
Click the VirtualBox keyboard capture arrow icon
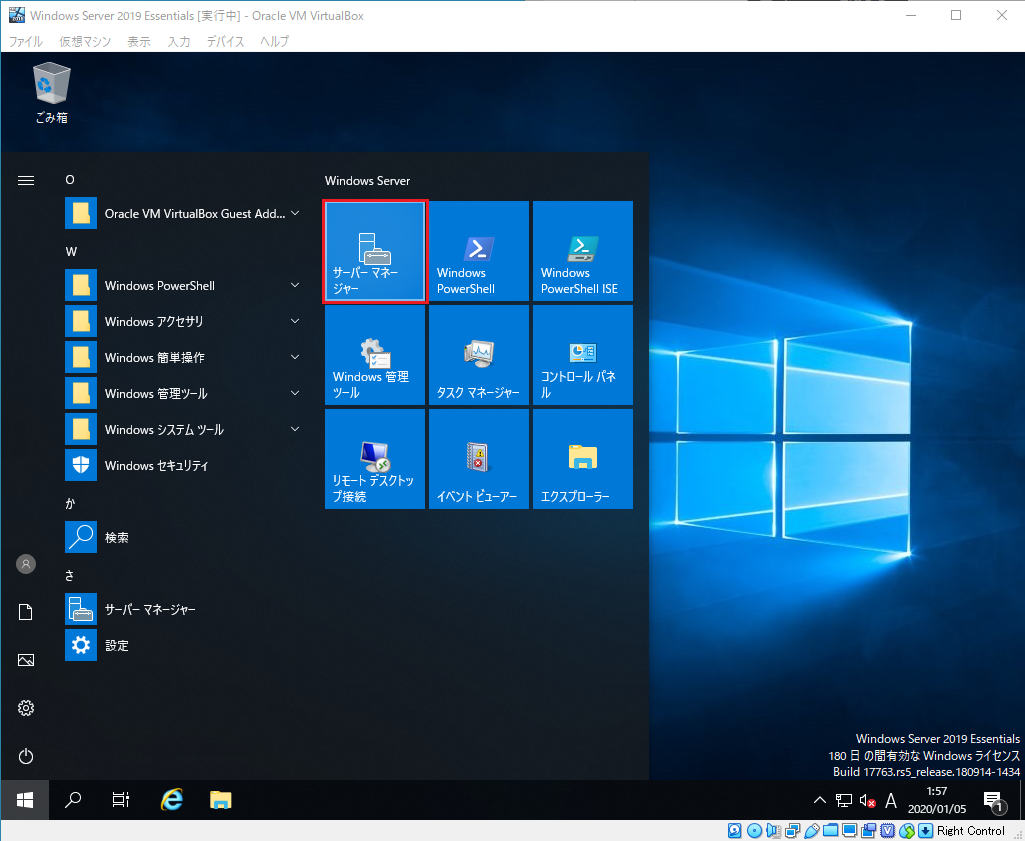pyautogui.click(x=926, y=831)
